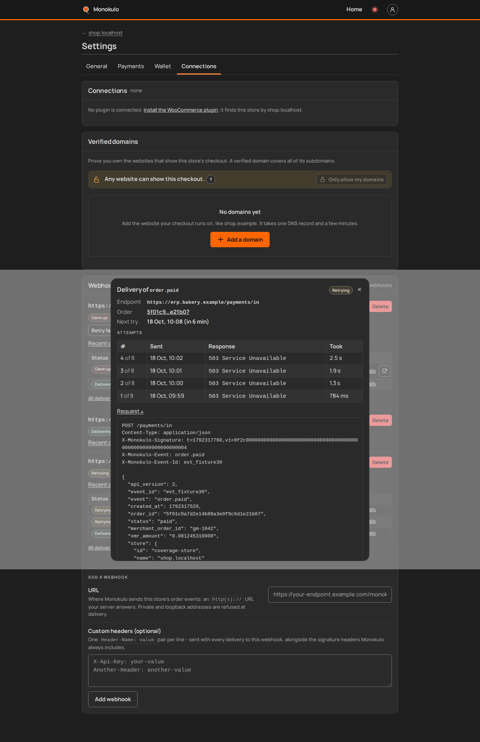
Task: Click the '3 of 8' attempt row
Action: [x=240, y=371]
